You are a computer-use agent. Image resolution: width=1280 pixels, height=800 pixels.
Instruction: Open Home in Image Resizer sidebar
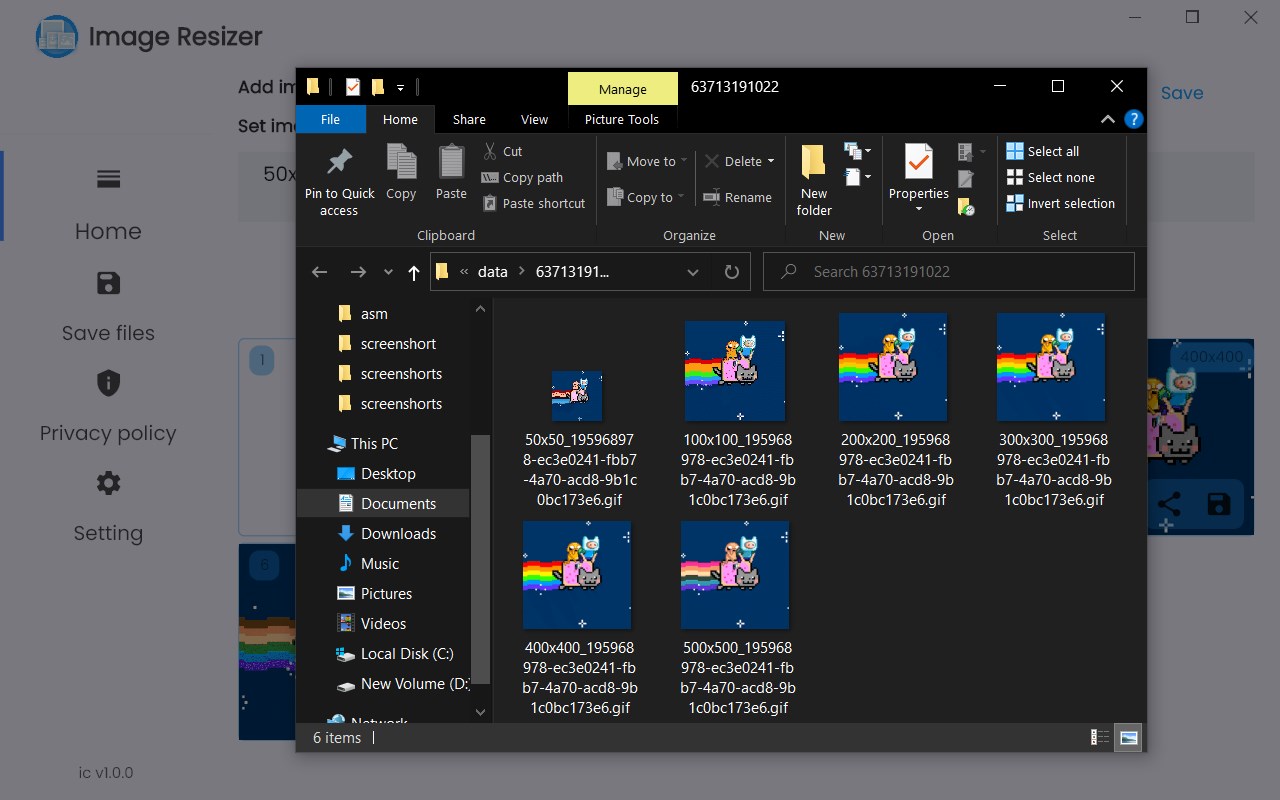point(108,206)
